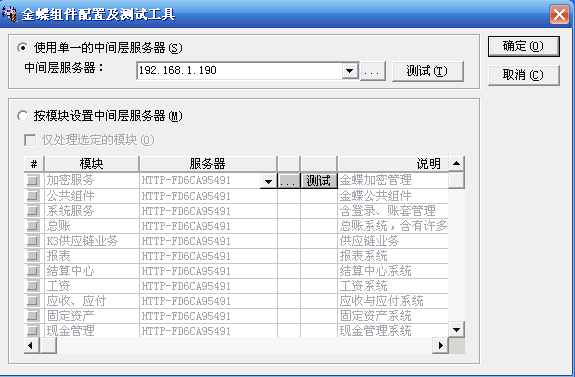575x377 pixels.
Task: Click the 工资系统 description cell
Action: click(x=393, y=286)
